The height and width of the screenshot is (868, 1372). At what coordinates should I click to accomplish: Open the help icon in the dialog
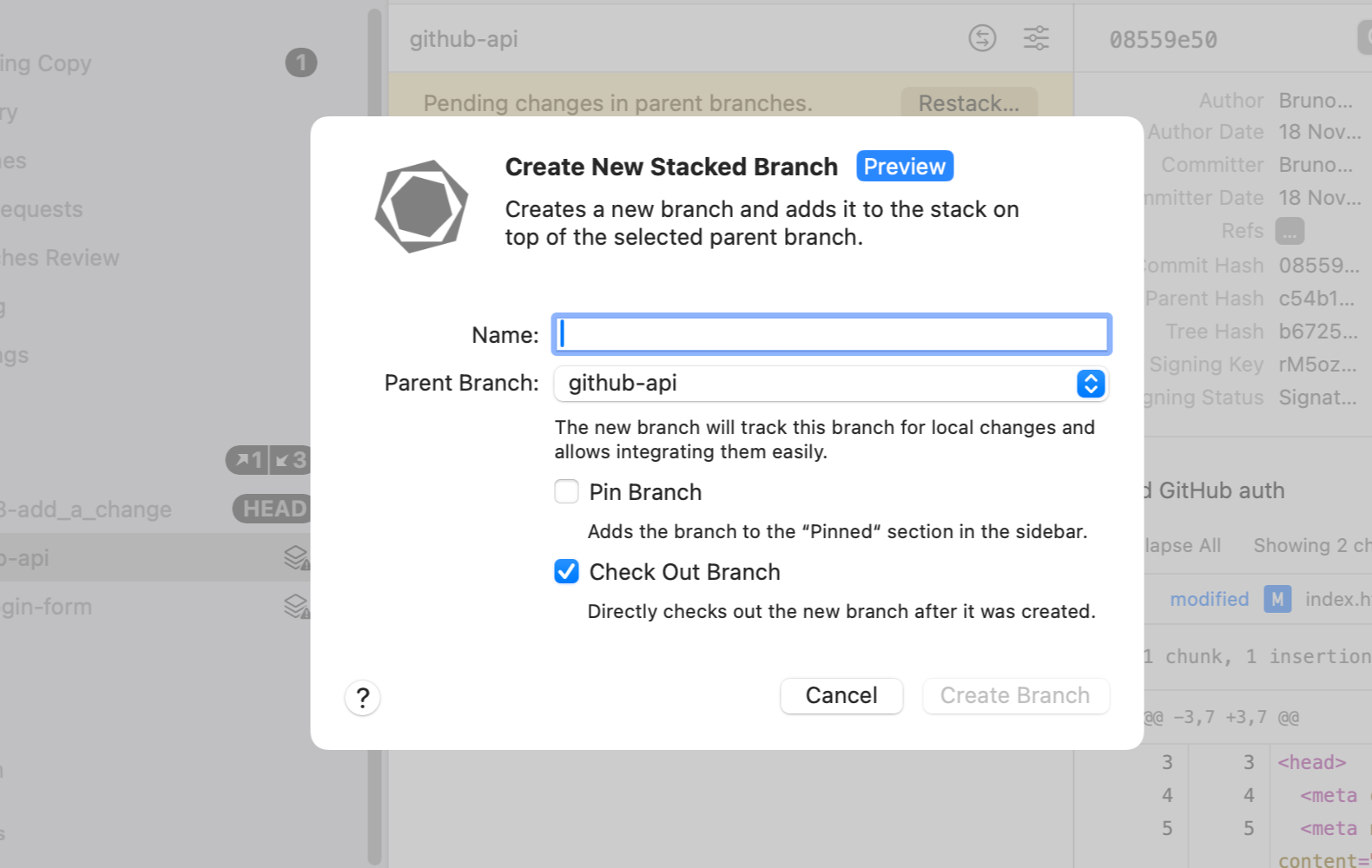(x=362, y=697)
